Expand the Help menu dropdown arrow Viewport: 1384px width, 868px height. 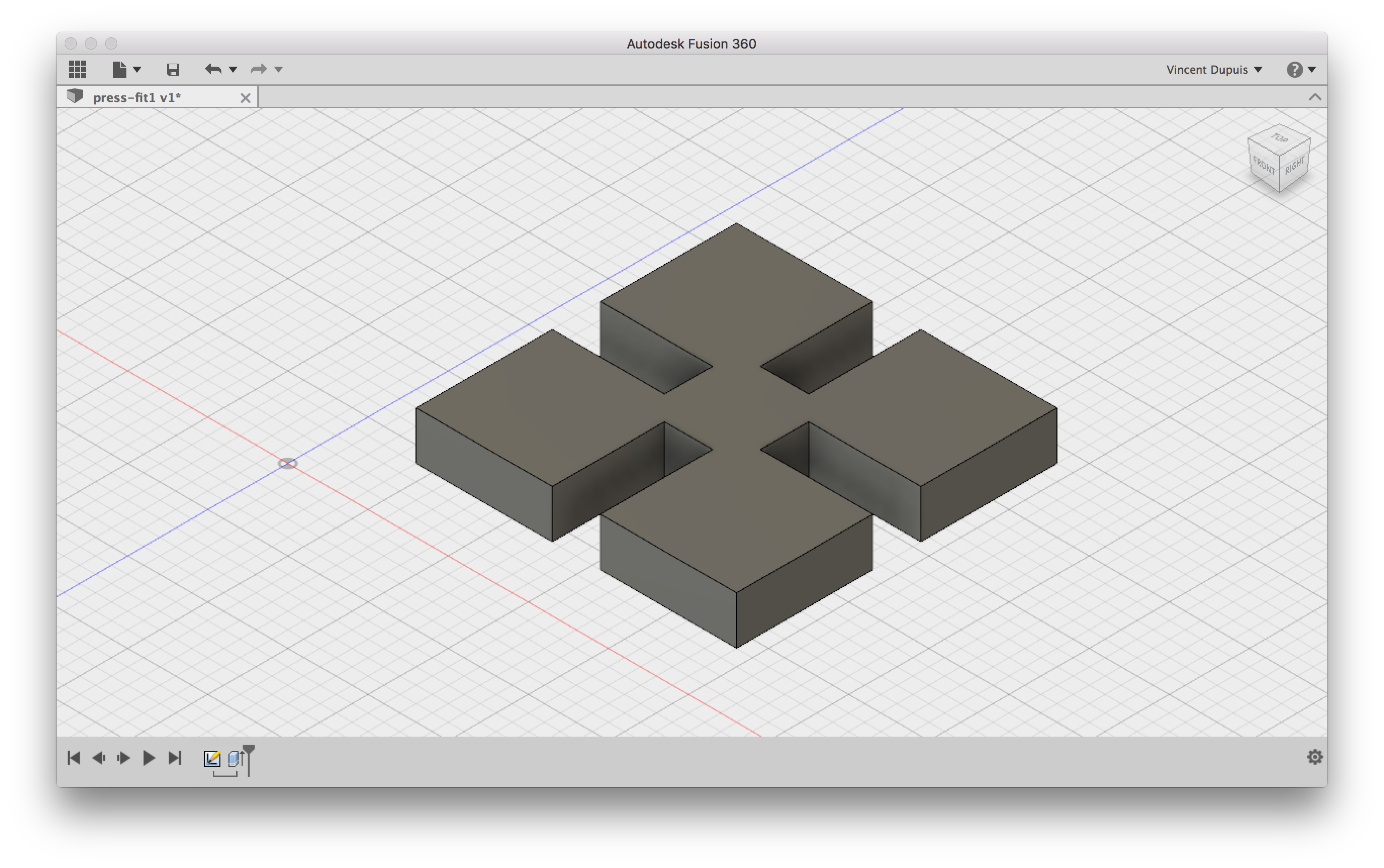click(x=1312, y=69)
